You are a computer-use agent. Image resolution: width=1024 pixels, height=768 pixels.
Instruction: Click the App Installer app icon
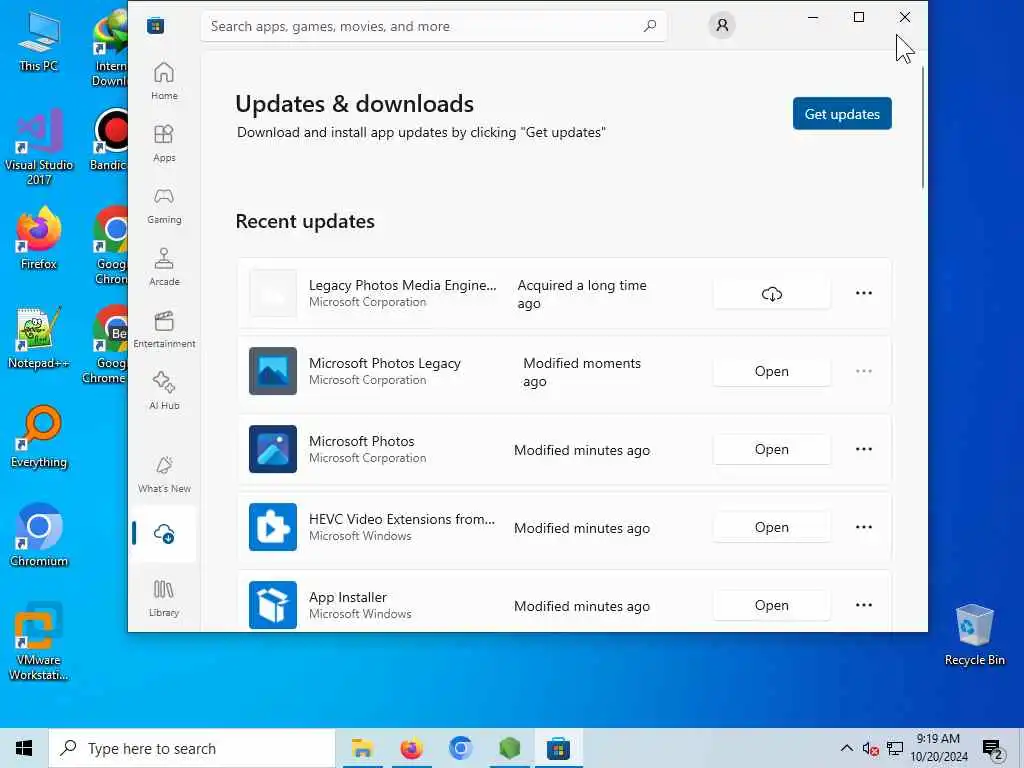tap(273, 605)
